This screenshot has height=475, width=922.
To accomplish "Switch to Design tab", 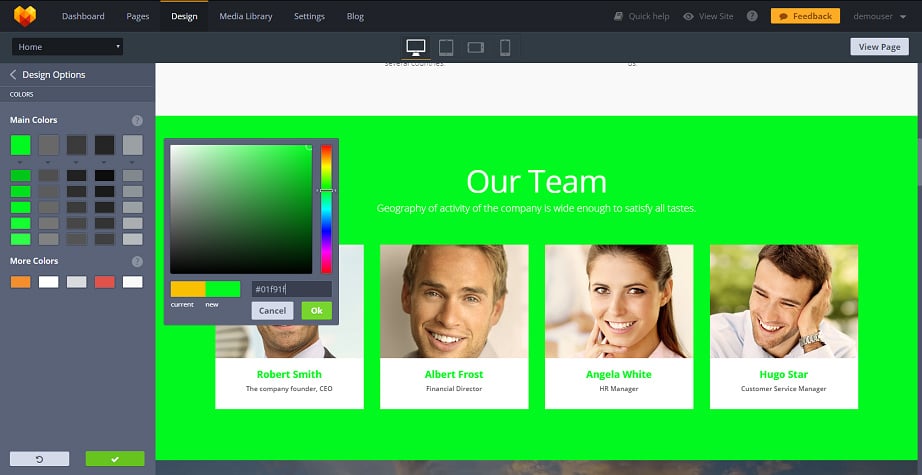I will (184, 16).
